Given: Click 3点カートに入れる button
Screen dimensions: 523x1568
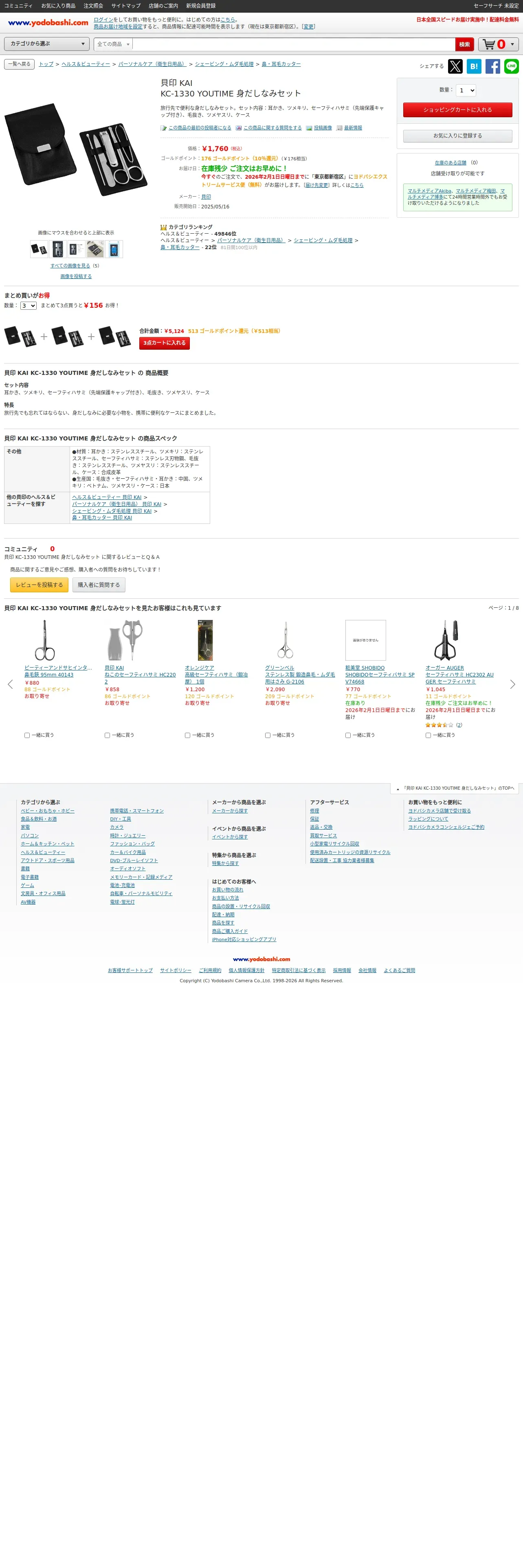Looking at the screenshot, I should [165, 343].
